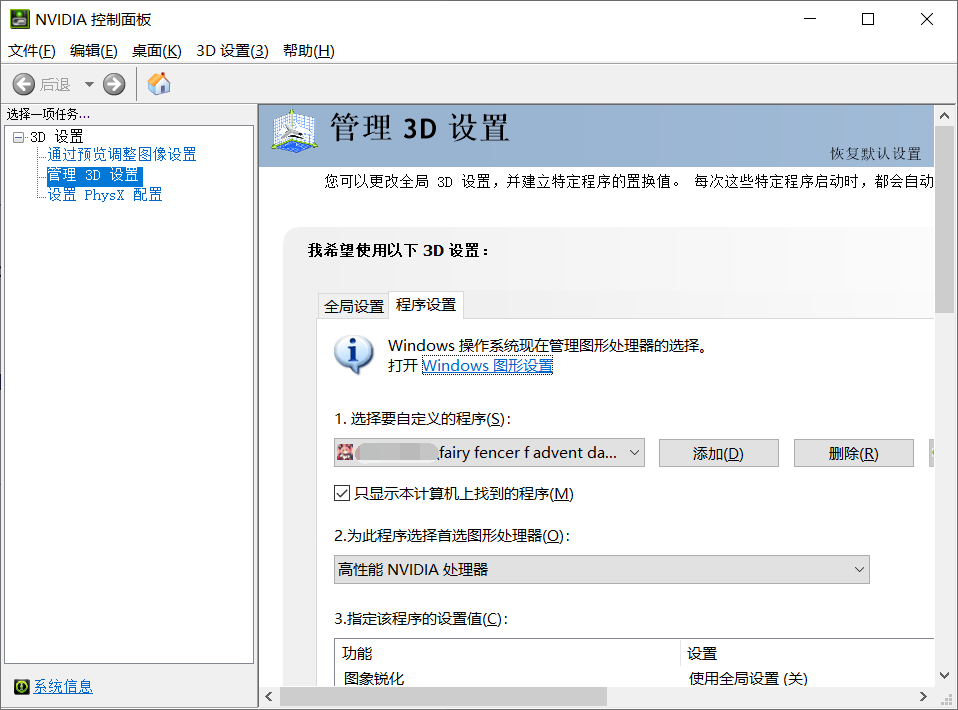Open the Windows 图形设置 link
This screenshot has width=958, height=710.
coord(487,366)
